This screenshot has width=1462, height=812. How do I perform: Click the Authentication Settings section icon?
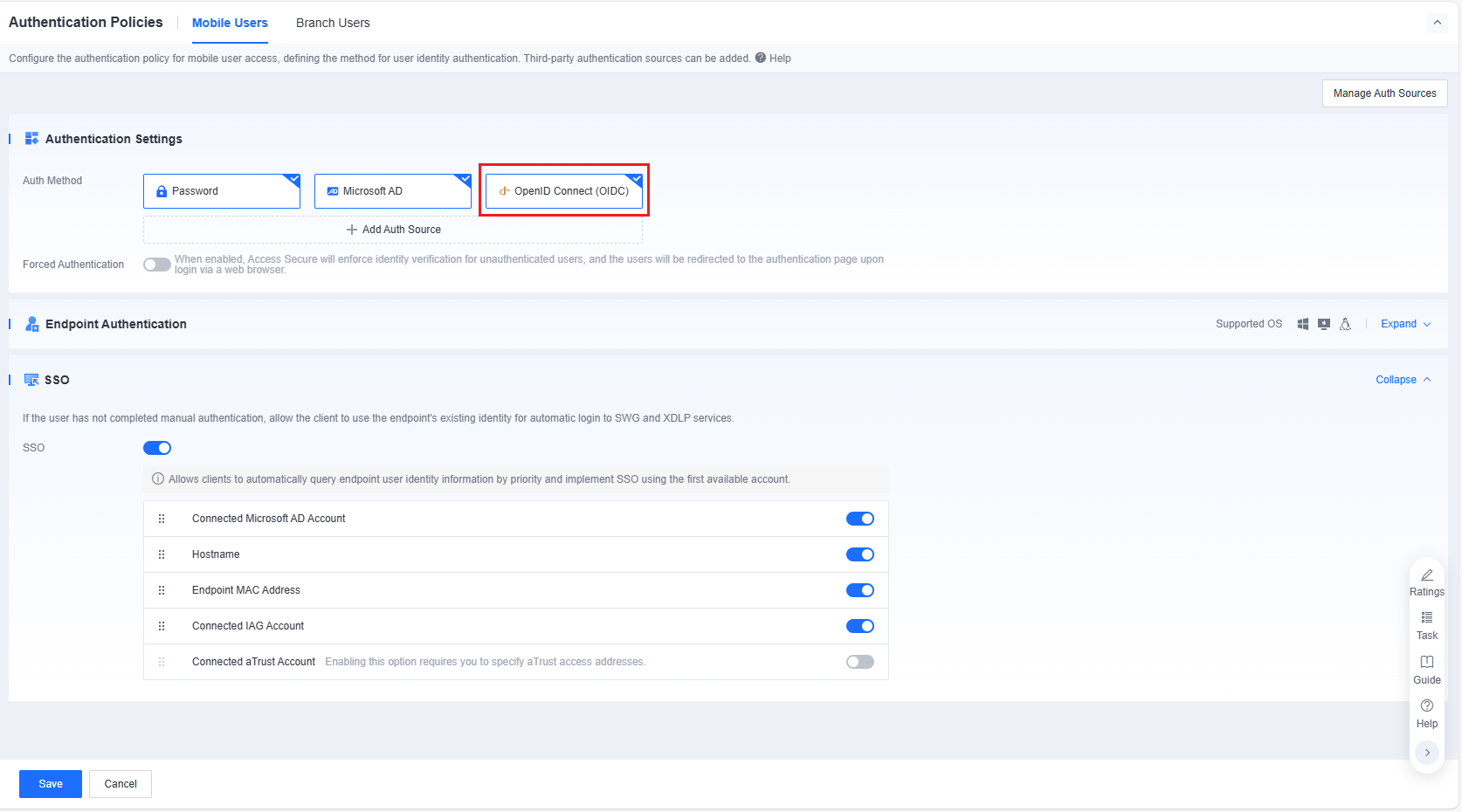click(x=32, y=139)
